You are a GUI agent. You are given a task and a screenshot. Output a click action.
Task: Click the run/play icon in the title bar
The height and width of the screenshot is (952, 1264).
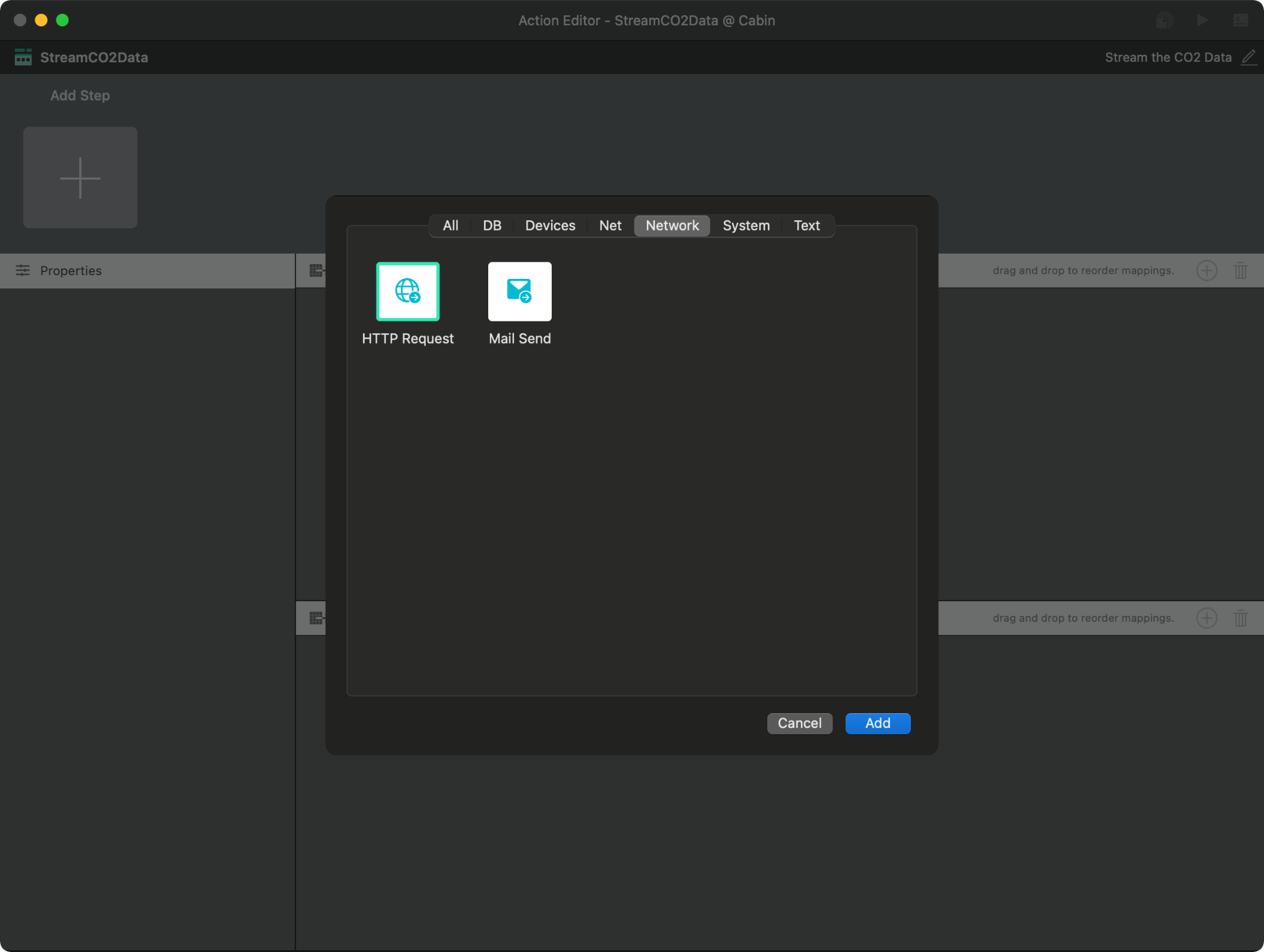1201,20
